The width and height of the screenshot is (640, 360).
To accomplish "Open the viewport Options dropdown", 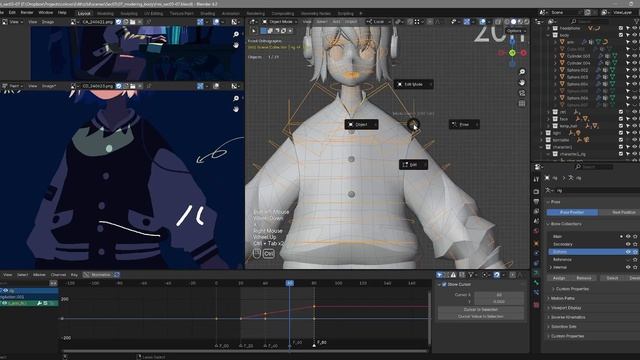I will (516, 31).
